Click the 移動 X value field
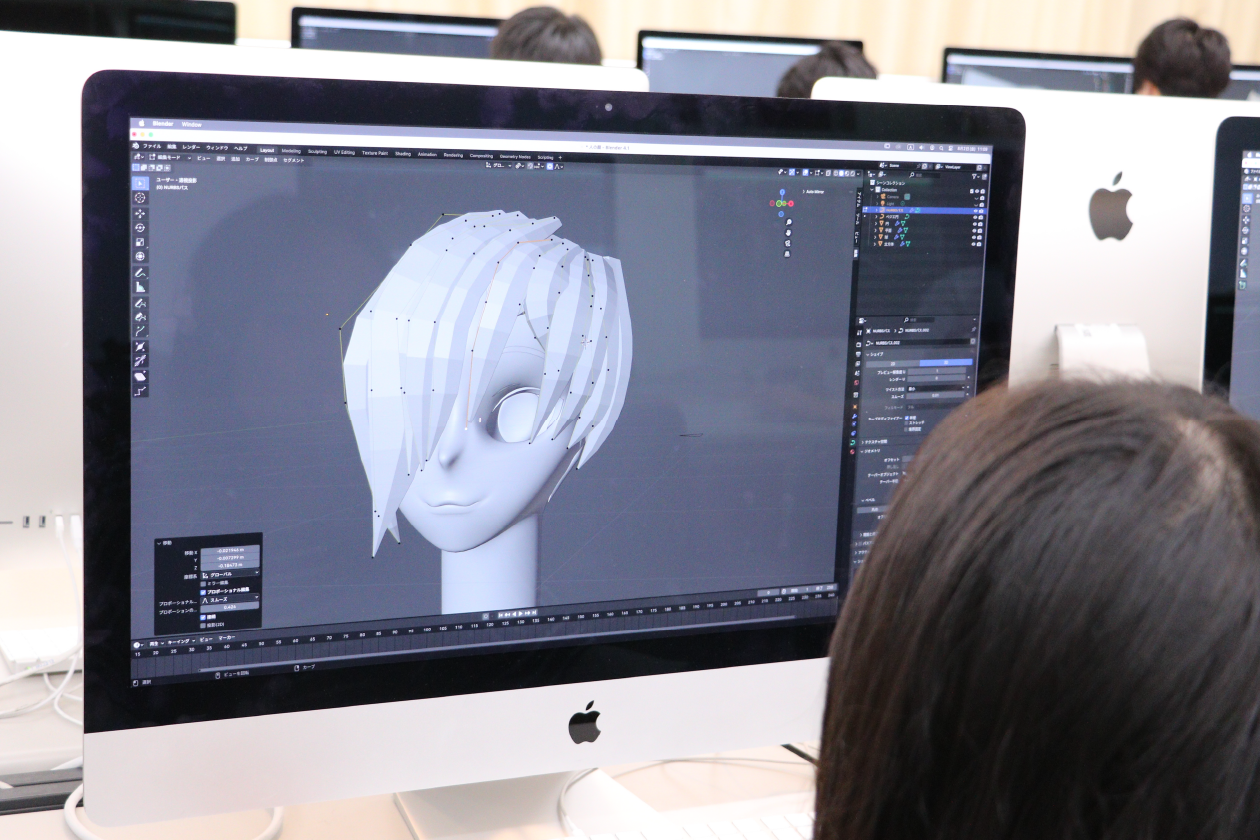1260x840 pixels. (x=230, y=550)
